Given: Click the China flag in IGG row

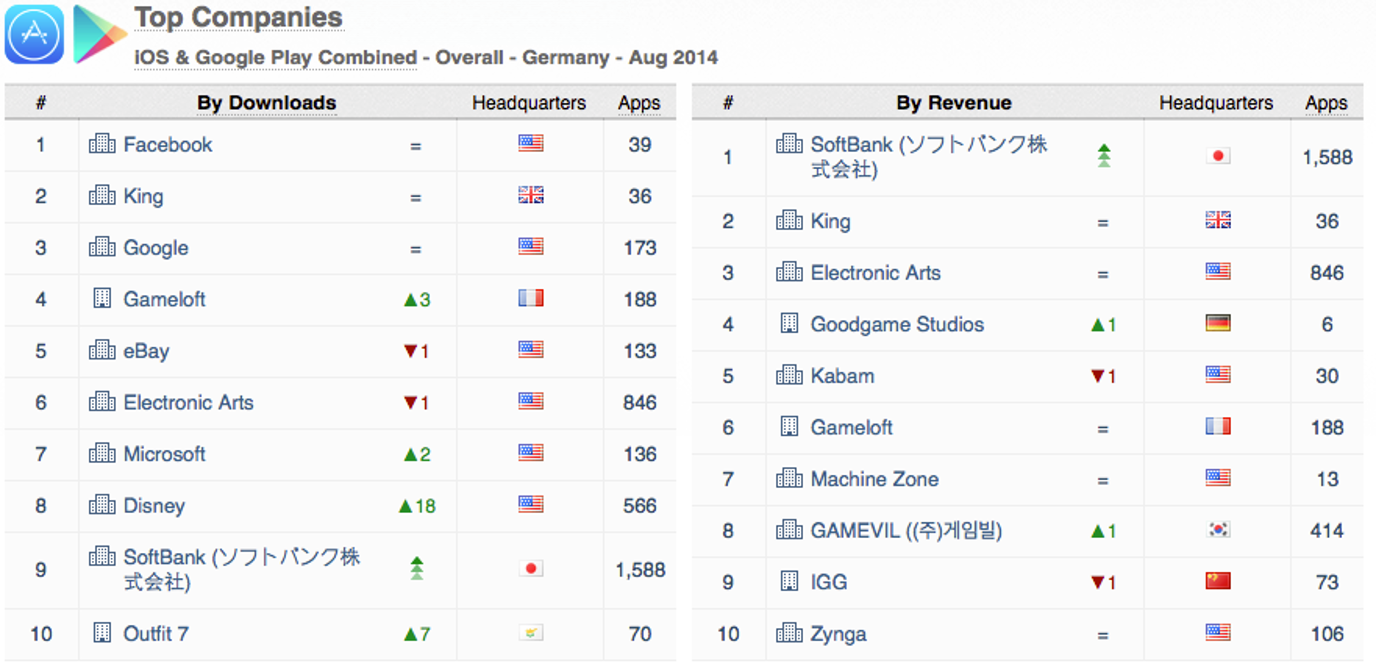Looking at the screenshot, I should 1218,581.
